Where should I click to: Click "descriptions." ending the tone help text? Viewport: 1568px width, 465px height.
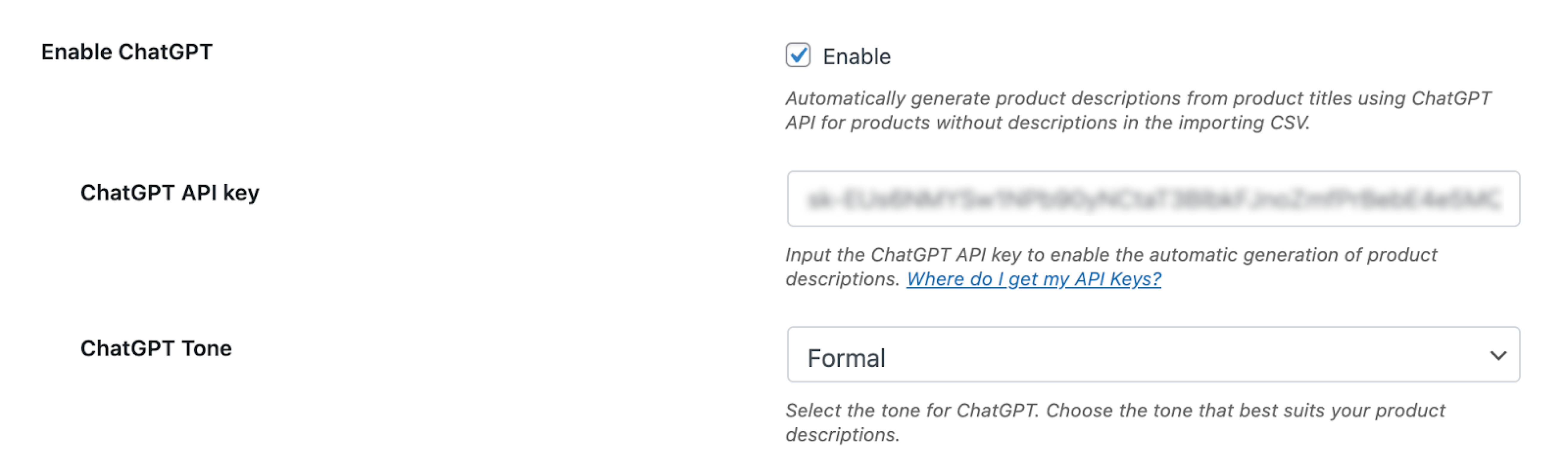click(x=842, y=435)
